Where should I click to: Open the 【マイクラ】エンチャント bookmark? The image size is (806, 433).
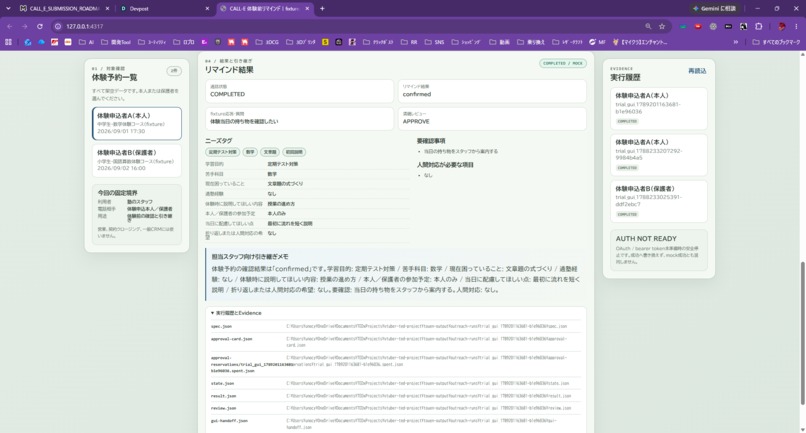(x=640, y=42)
